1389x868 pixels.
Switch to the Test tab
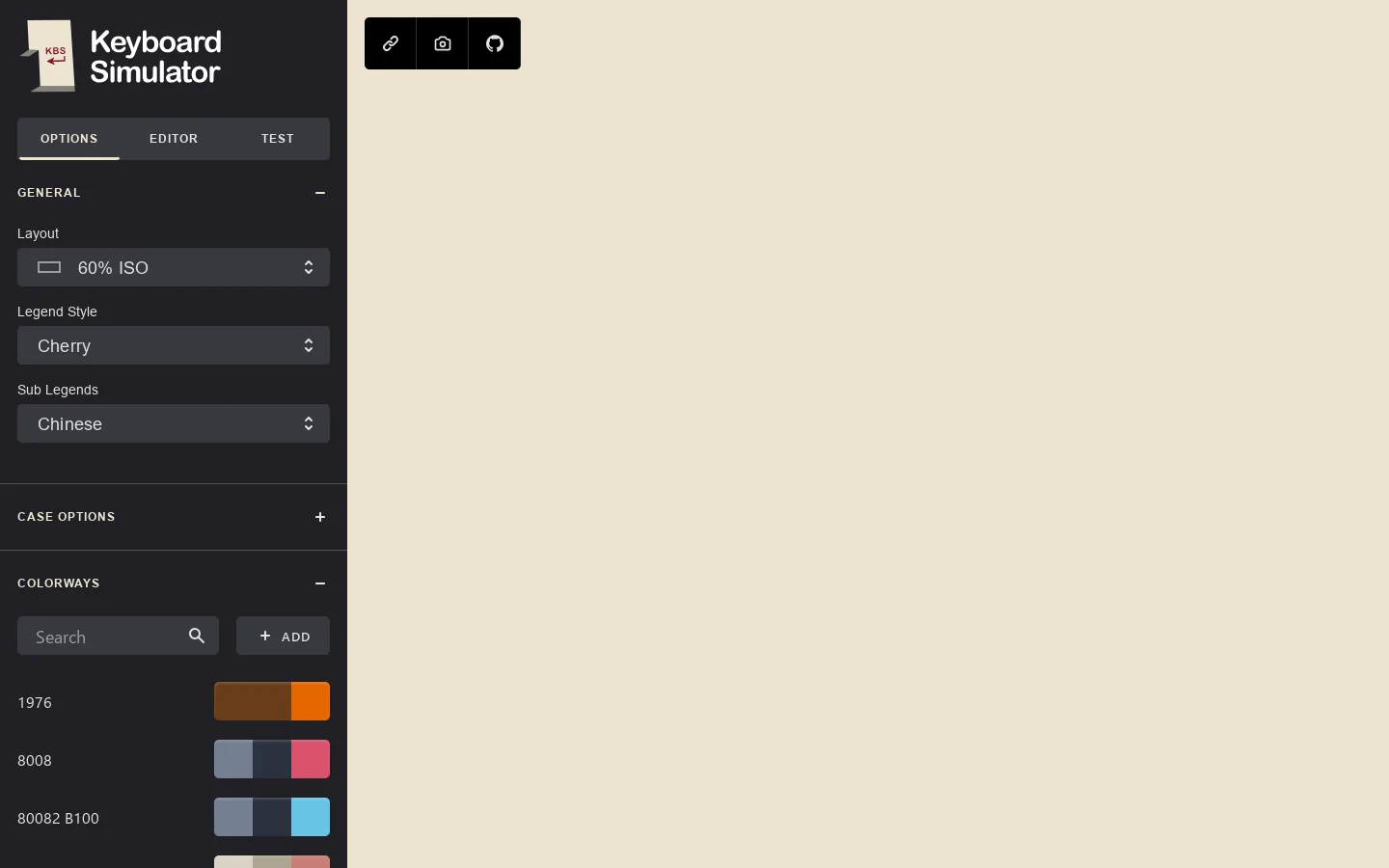click(x=278, y=139)
